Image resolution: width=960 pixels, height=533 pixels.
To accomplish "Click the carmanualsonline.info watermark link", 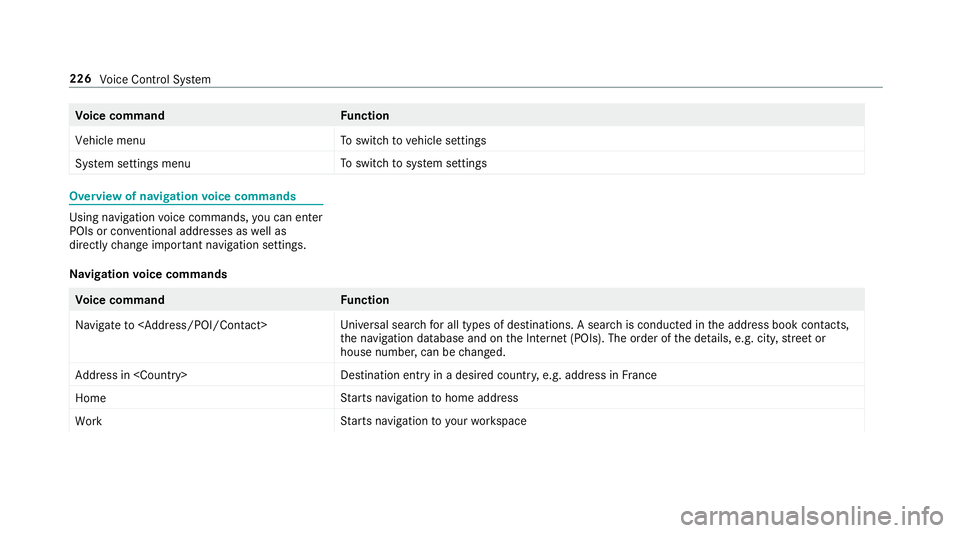I will coord(812,516).
